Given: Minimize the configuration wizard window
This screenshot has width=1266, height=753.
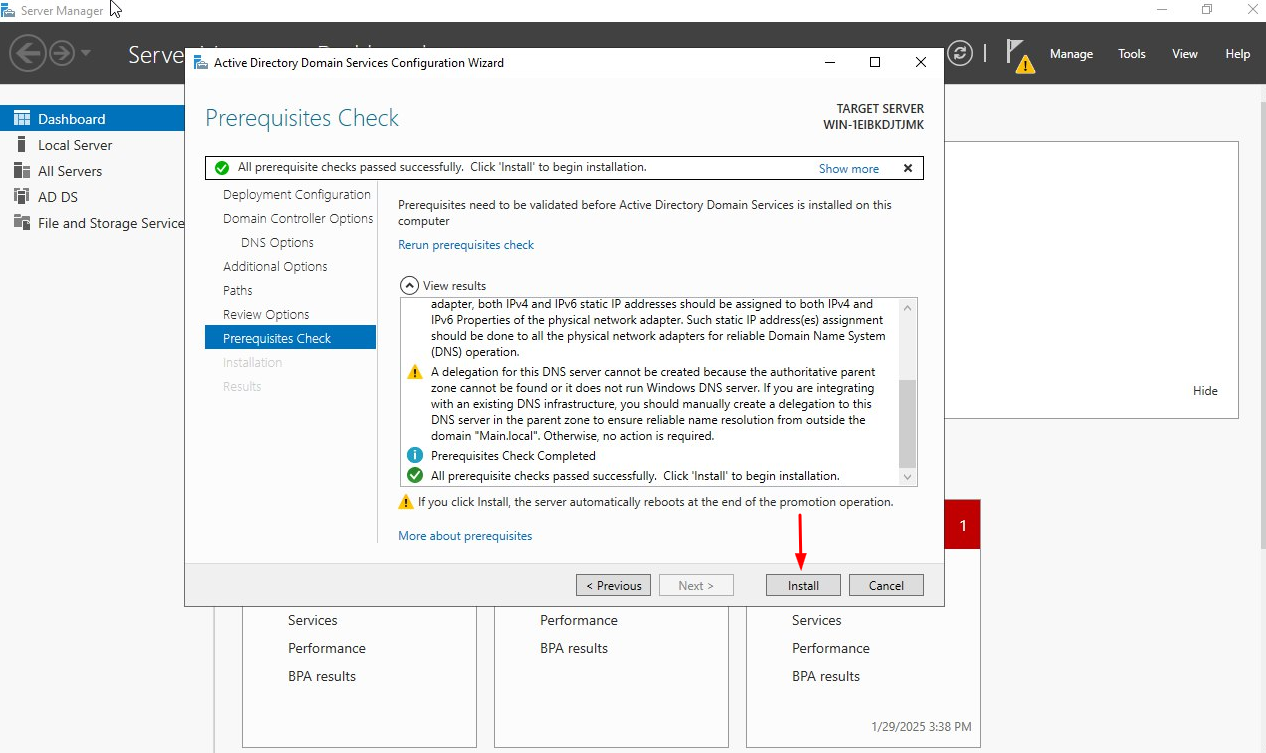Looking at the screenshot, I should pos(830,62).
